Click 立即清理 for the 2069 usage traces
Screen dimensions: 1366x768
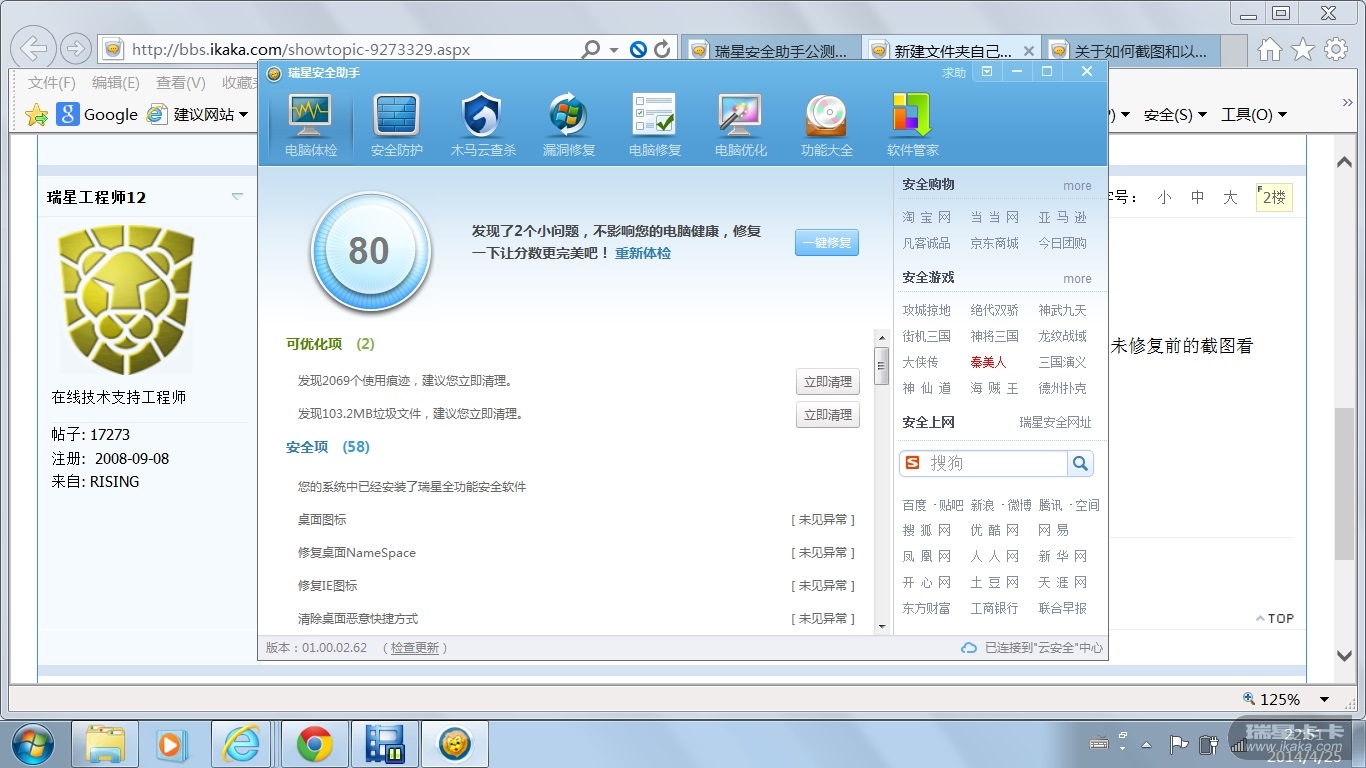[827, 382]
